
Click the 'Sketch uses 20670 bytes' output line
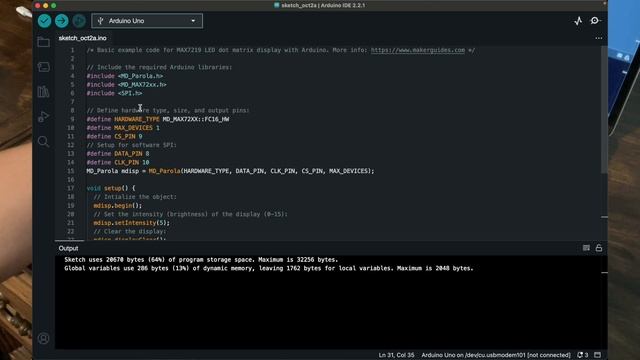[x=201, y=260]
